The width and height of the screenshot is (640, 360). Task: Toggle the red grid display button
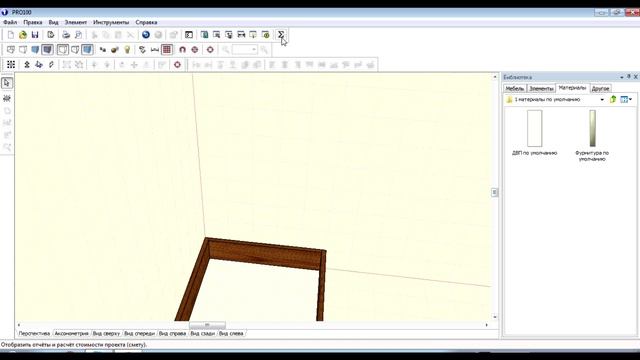tap(167, 50)
